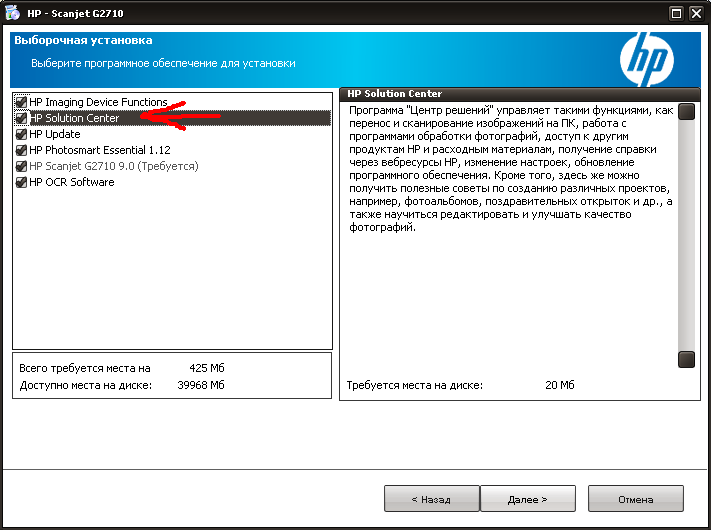This screenshot has height=530, width=711.
Task: Click the 425 Мб total required space value
Action: 207,368
